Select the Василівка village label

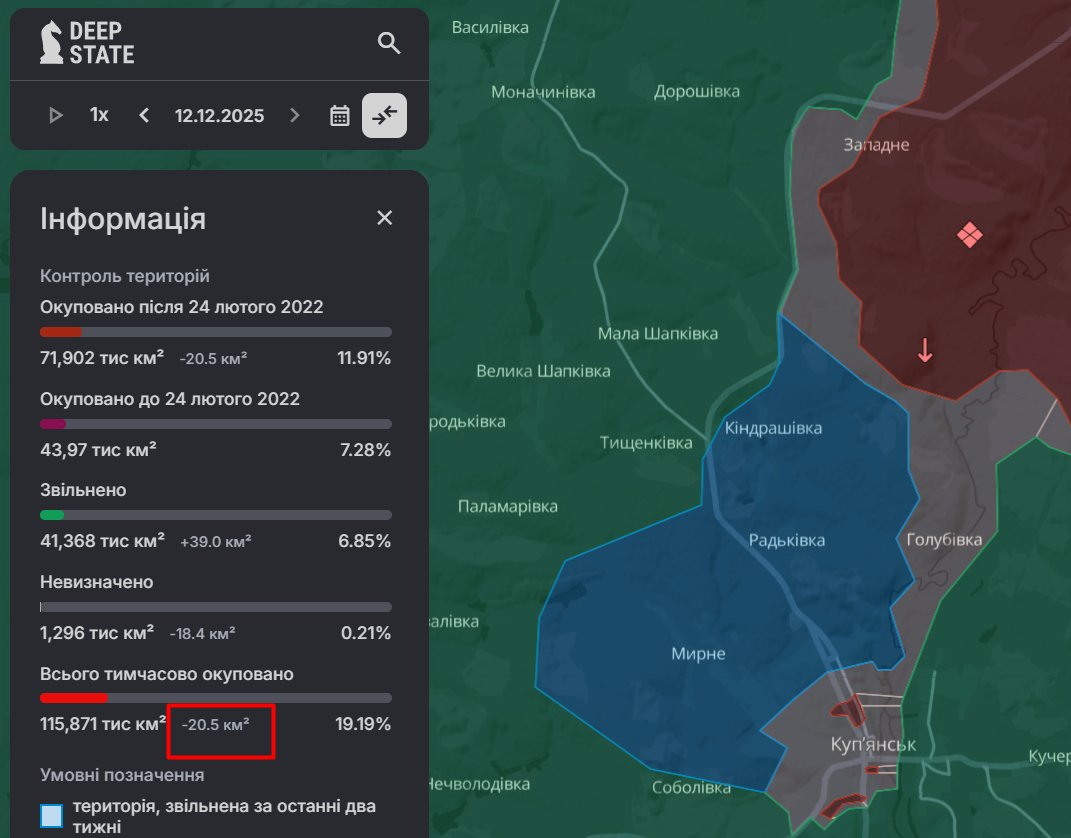pos(490,27)
